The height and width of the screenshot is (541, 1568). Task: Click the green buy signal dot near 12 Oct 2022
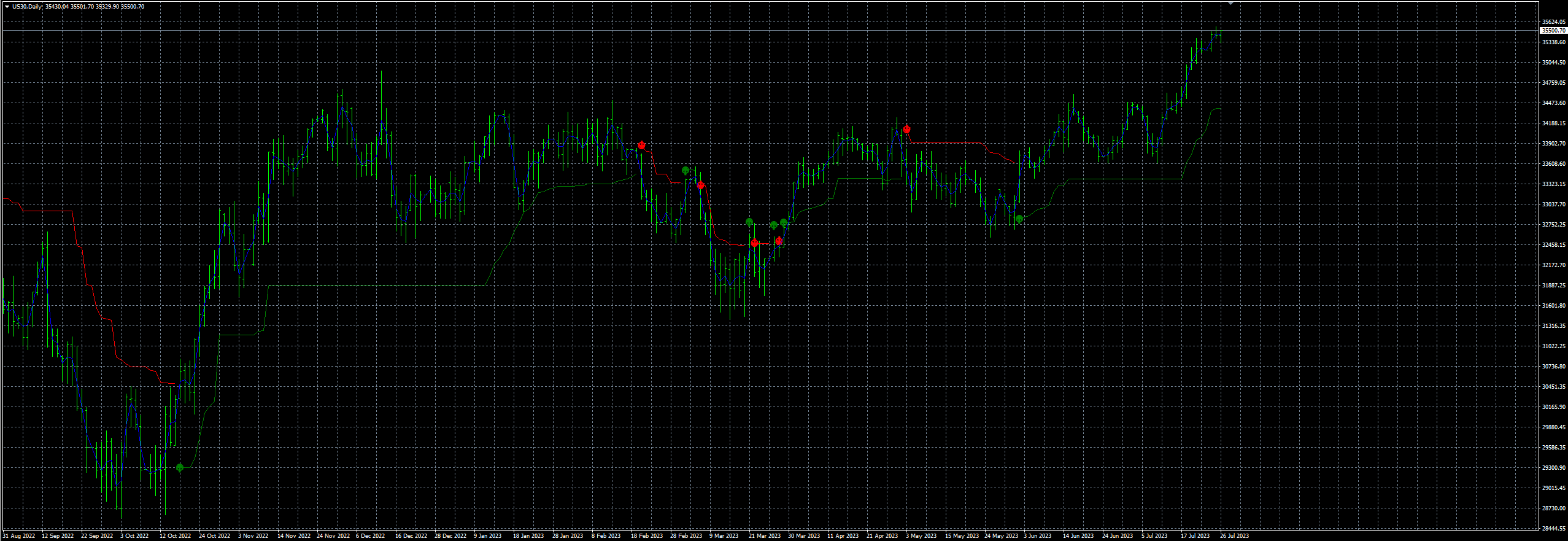click(x=180, y=468)
